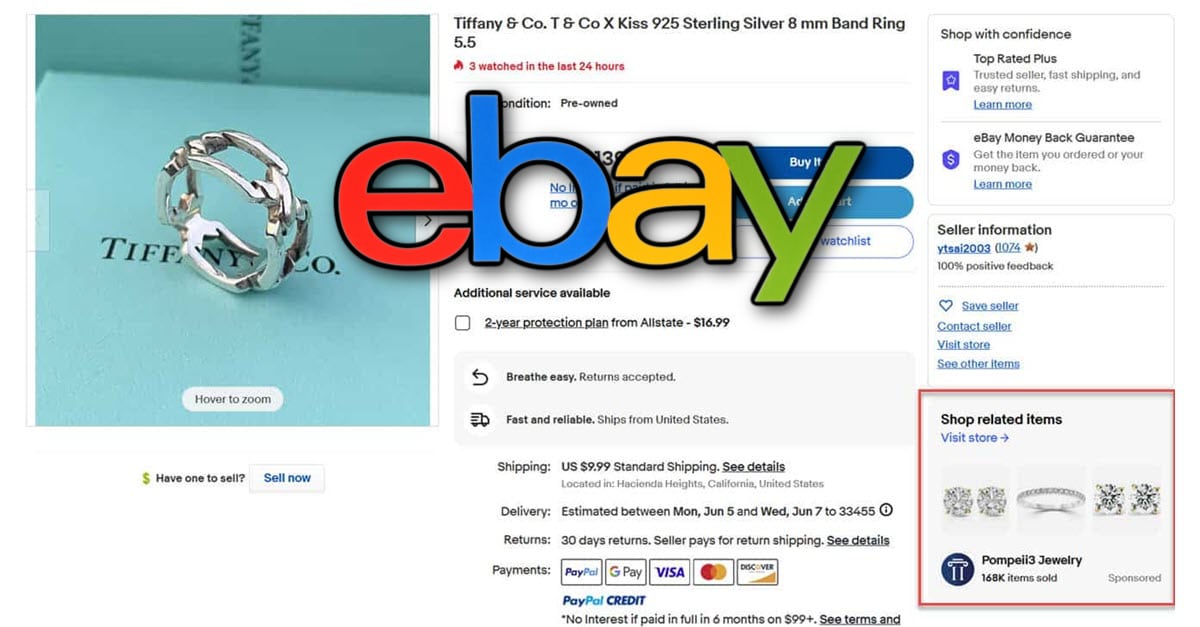The image size is (1200, 627).
Task: Open Learn more under Top Rated Plus
Action: pyautogui.click(x=1002, y=105)
